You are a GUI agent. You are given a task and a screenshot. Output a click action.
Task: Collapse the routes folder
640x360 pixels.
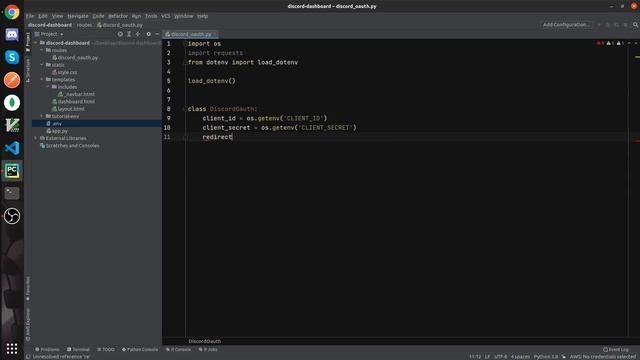tap(42, 50)
